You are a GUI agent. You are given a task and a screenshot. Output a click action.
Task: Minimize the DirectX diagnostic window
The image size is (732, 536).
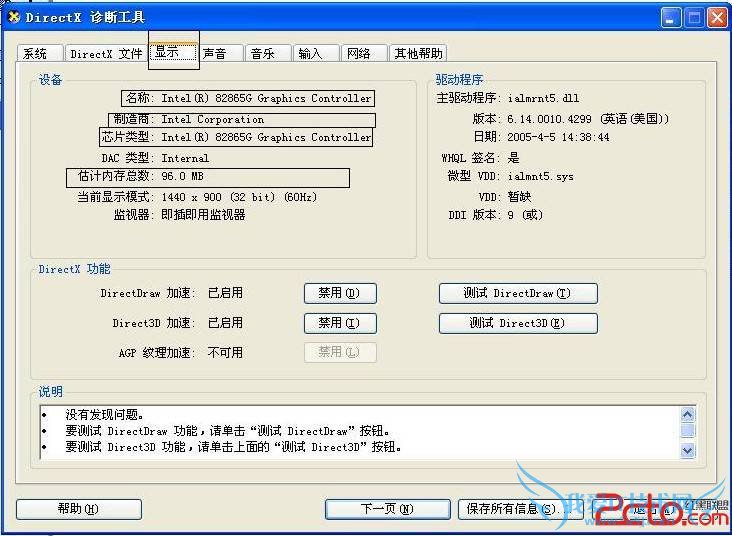coord(670,18)
